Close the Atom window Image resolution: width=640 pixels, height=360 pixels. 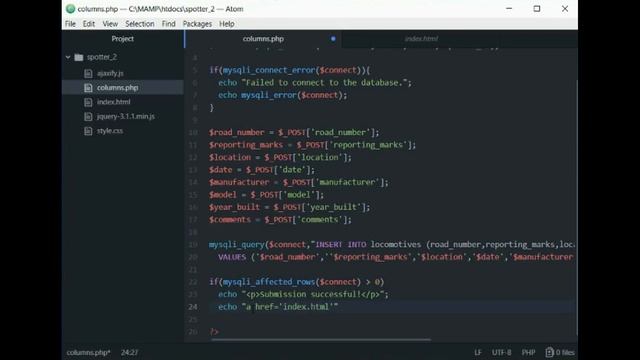(565, 9)
